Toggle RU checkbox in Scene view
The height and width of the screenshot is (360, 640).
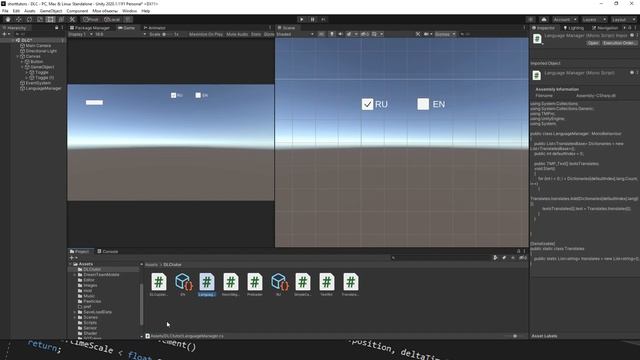pos(367,104)
